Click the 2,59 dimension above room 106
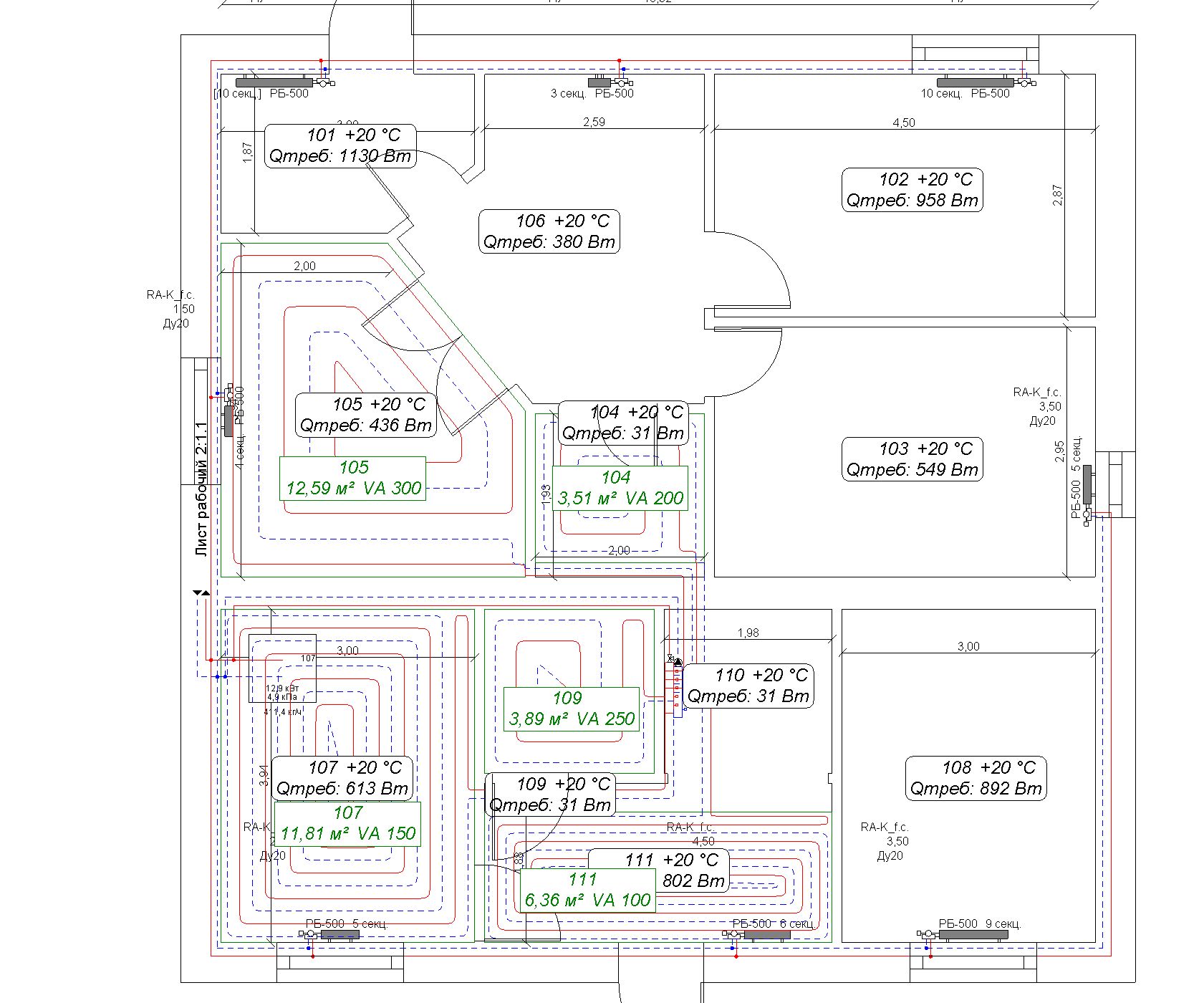1204x1003 pixels. pos(594,123)
